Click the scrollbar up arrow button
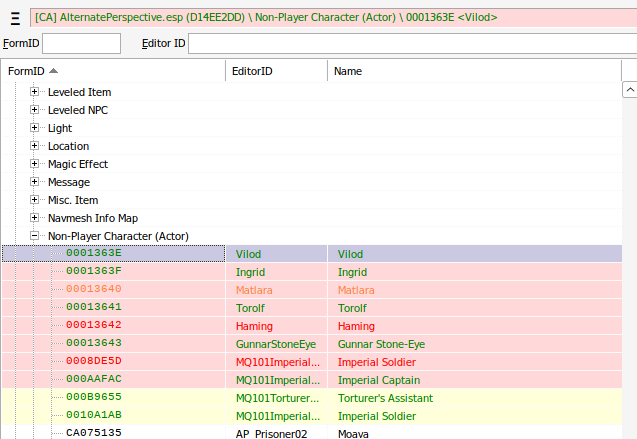Screen dimensions: 637x439 coord(630,90)
